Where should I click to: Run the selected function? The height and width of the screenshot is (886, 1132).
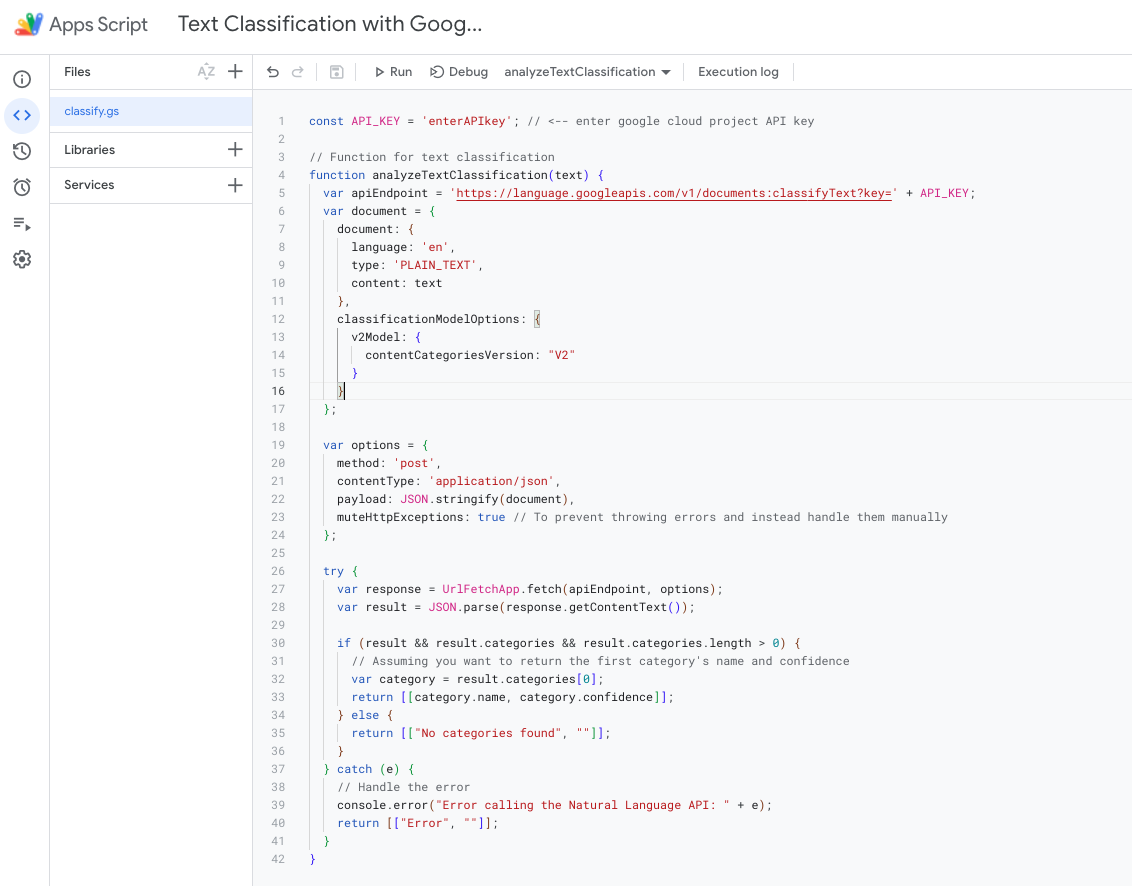393,71
